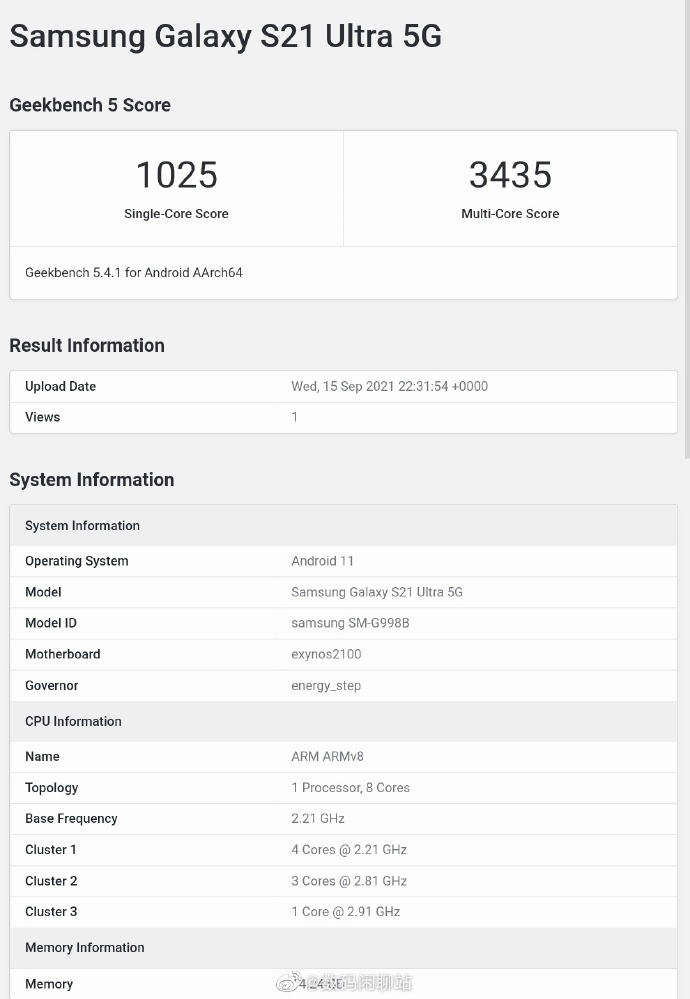Click the large System Information section heading
Screen dimensions: 690x999
coord(92,480)
